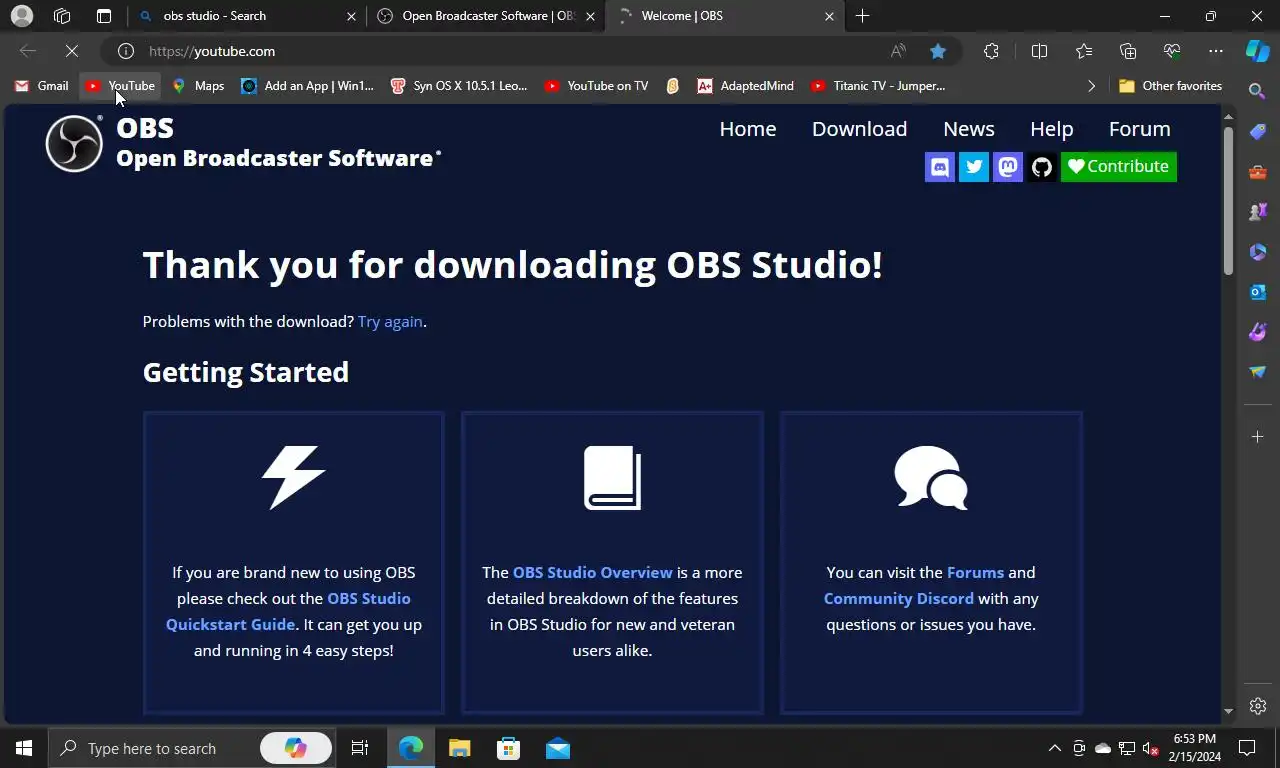Image resolution: width=1280 pixels, height=768 pixels.
Task: Open AdaptedMind bookmark
Action: pyautogui.click(x=745, y=86)
